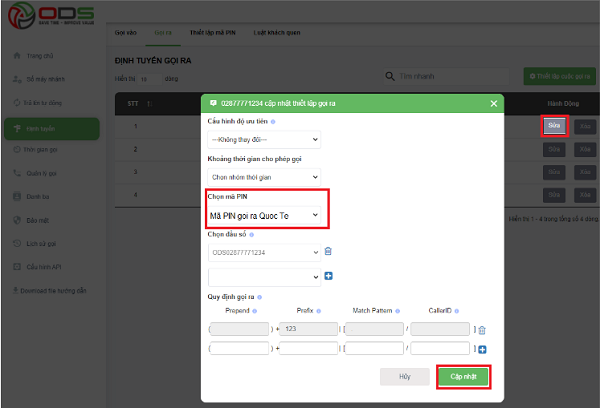
Task: Open Quản lý gọi sidebar item
Action: click(41, 173)
